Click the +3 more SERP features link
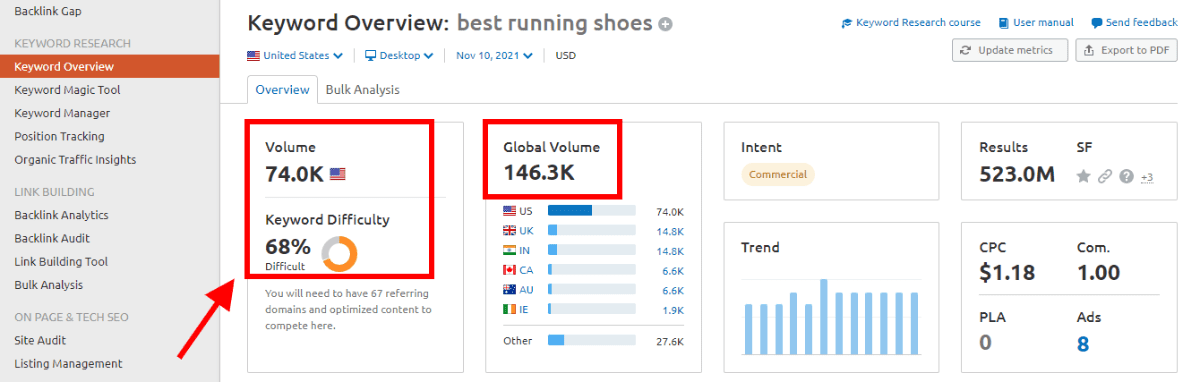This screenshot has height=382, width=1200. click(1147, 178)
